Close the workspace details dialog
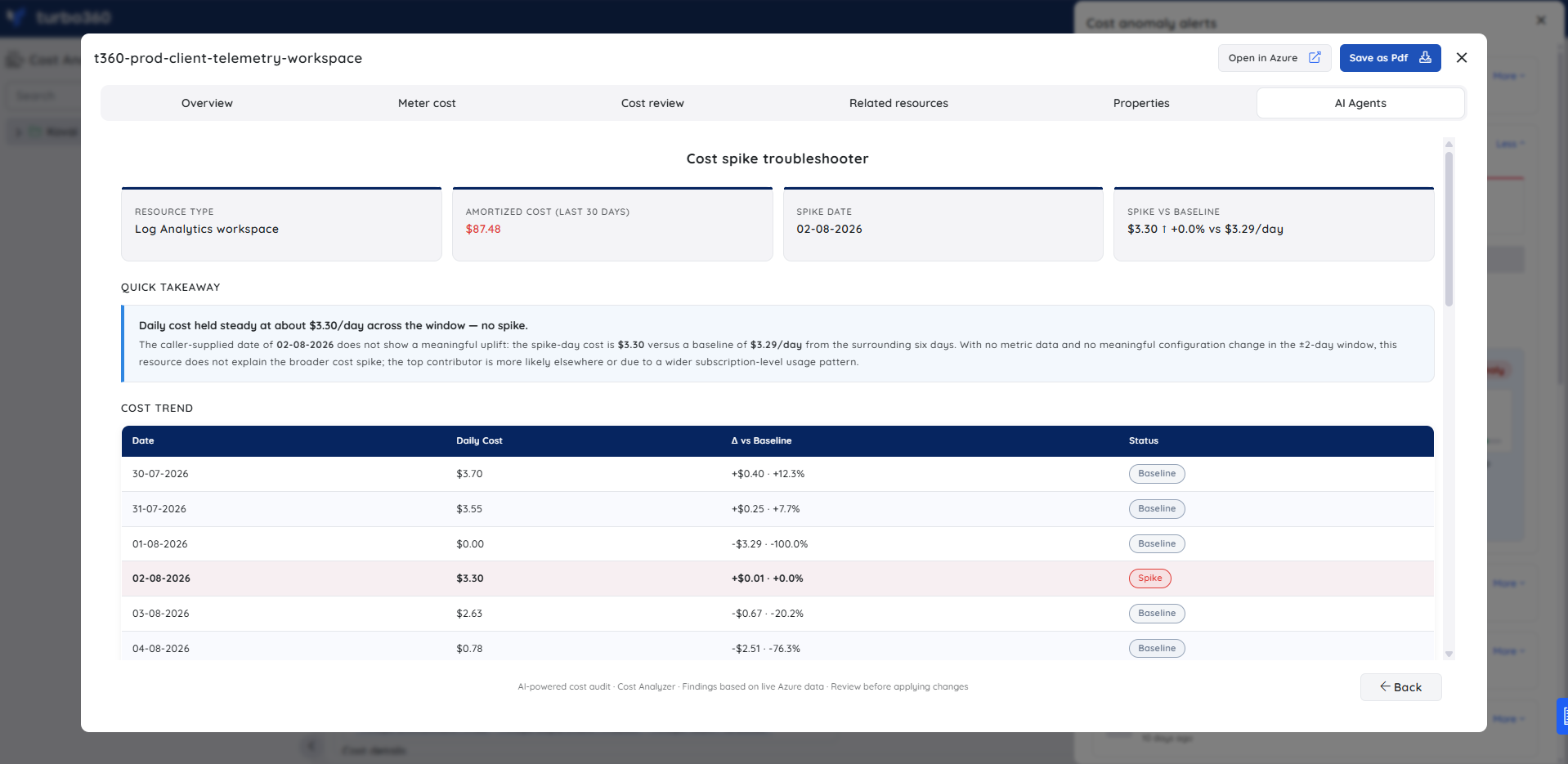1568x764 pixels. tap(1462, 57)
